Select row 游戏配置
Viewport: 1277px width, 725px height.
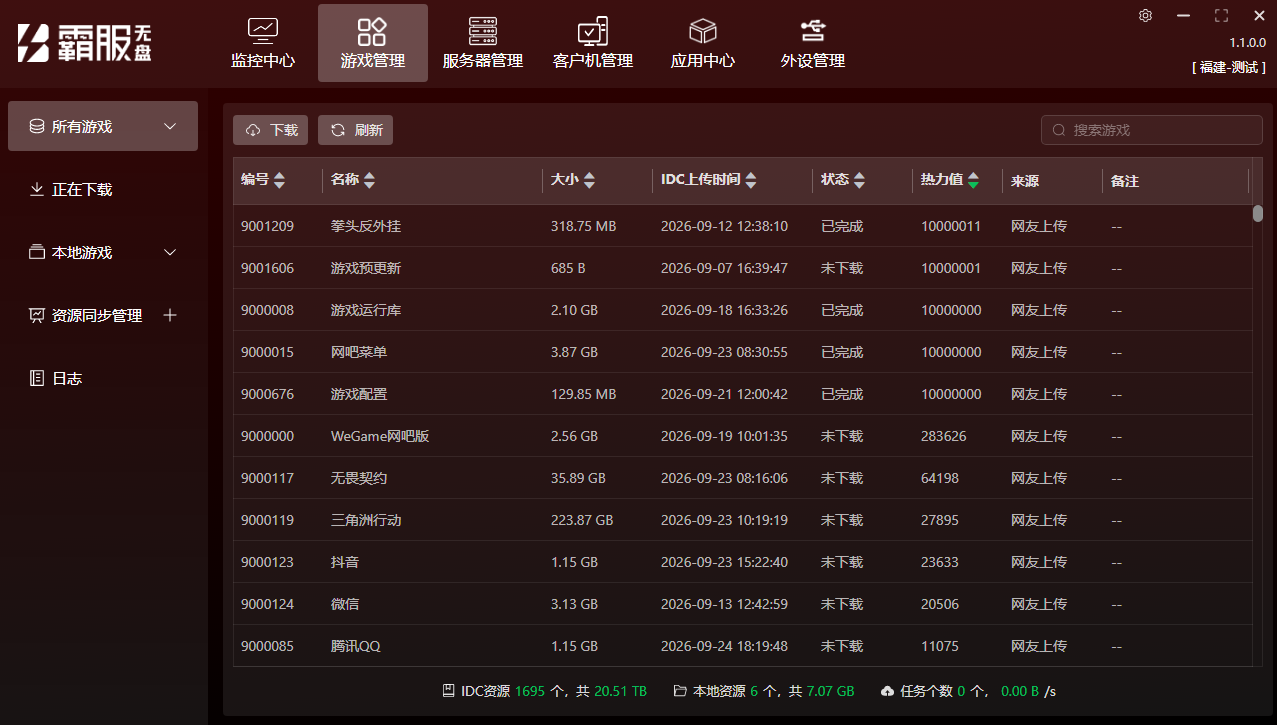[x=742, y=394]
